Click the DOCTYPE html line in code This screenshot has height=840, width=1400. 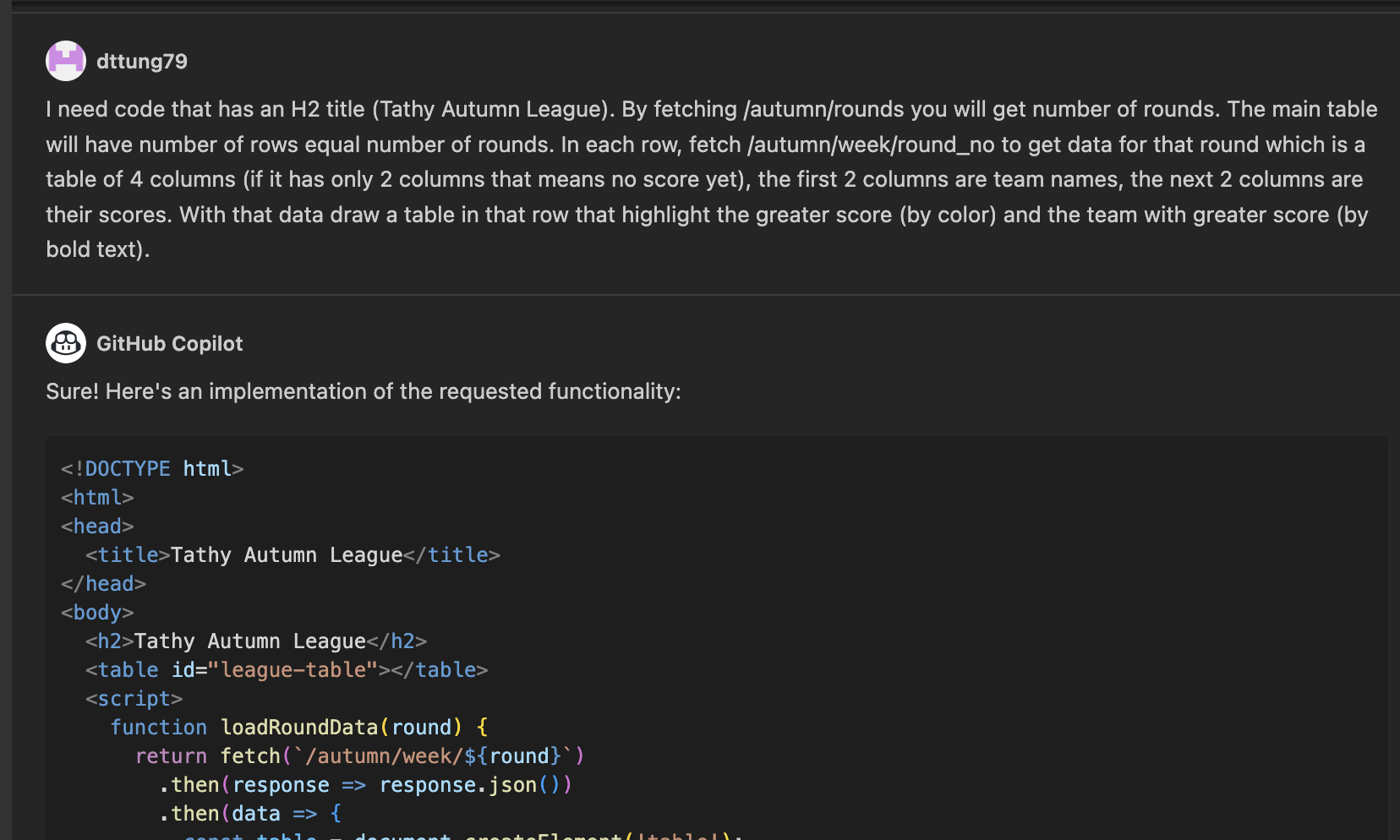(x=152, y=469)
